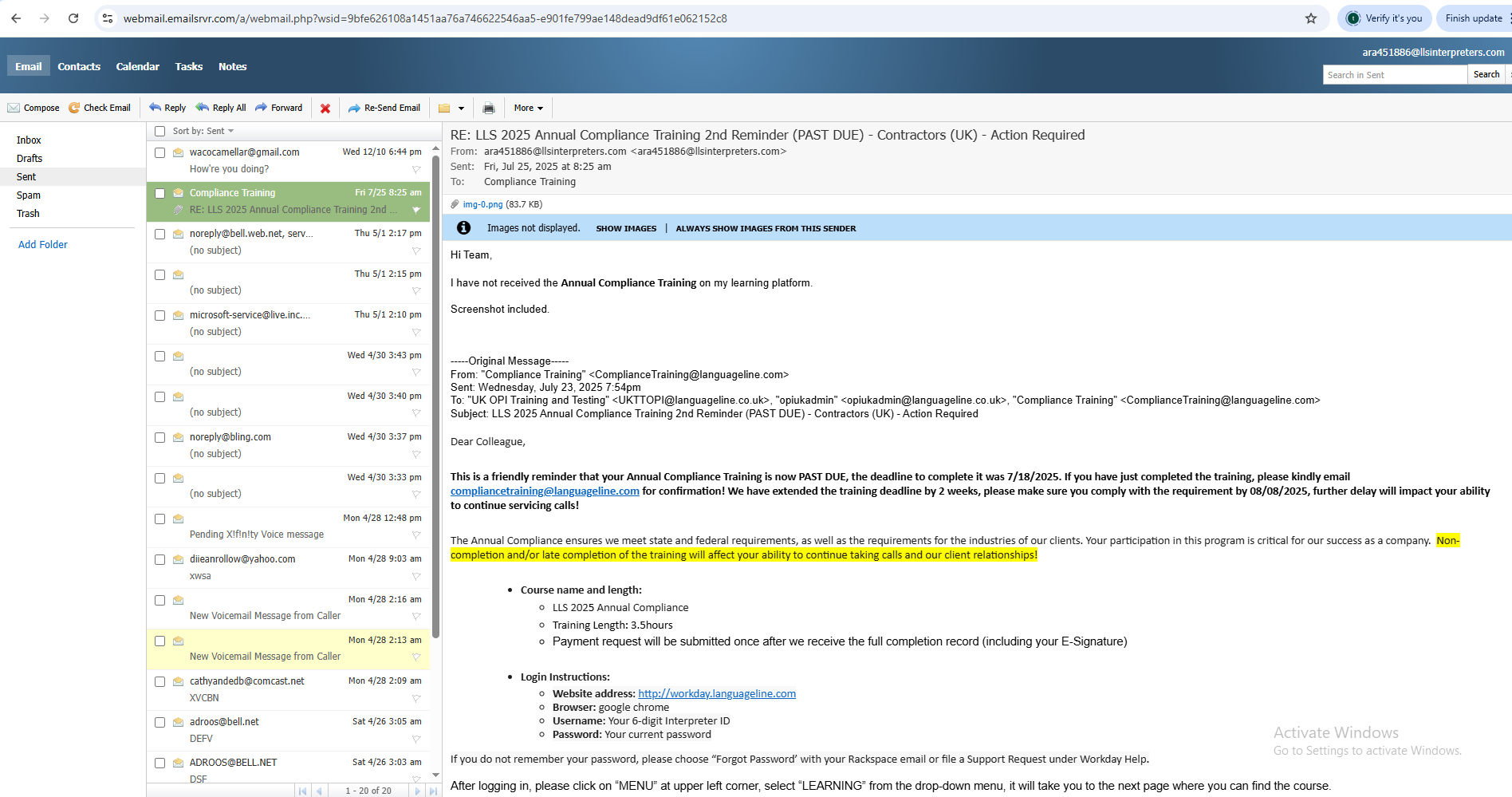Toggle the select-all messages checkbox
This screenshot has height=797, width=1512.
tap(159, 131)
